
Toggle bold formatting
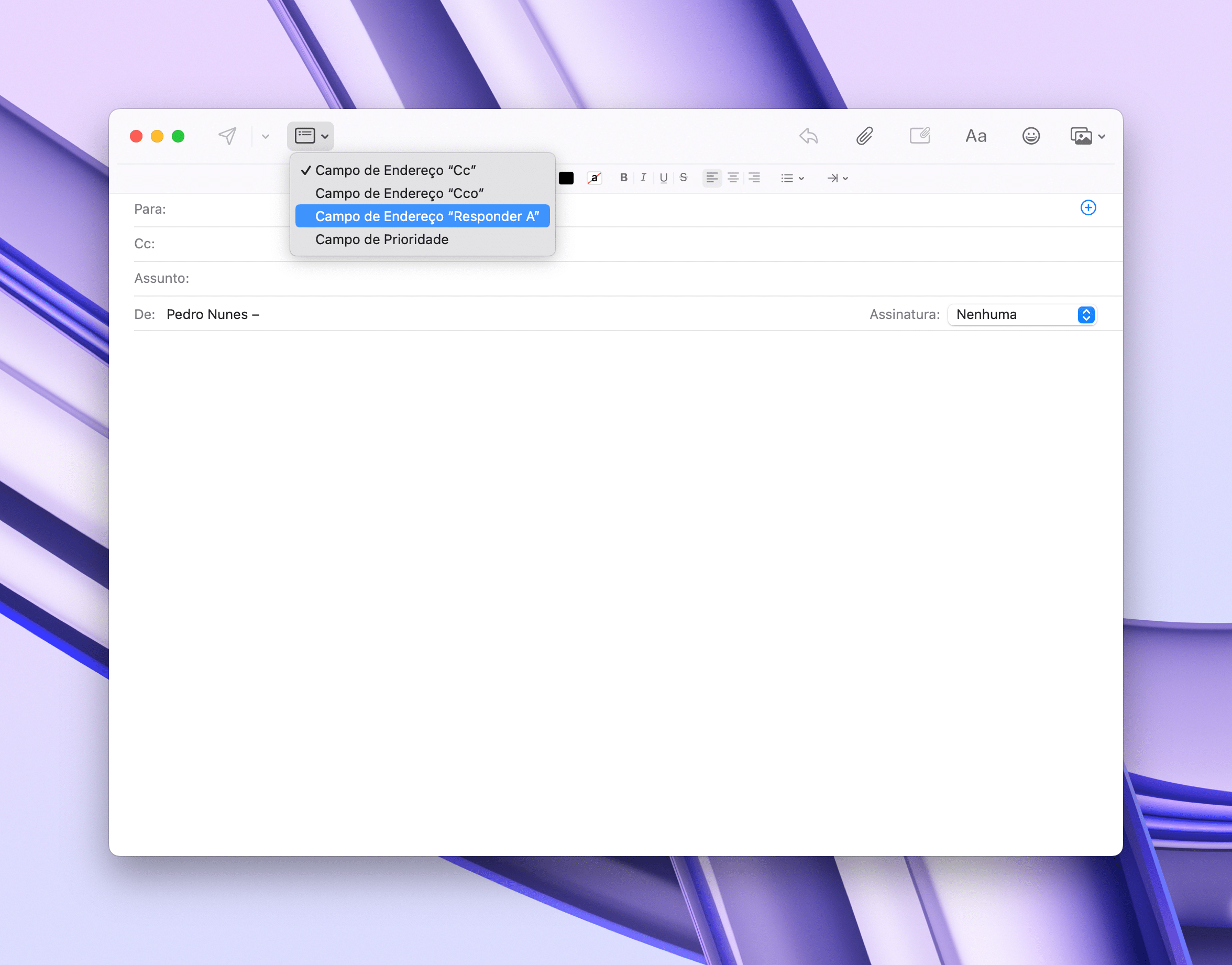tap(624, 178)
